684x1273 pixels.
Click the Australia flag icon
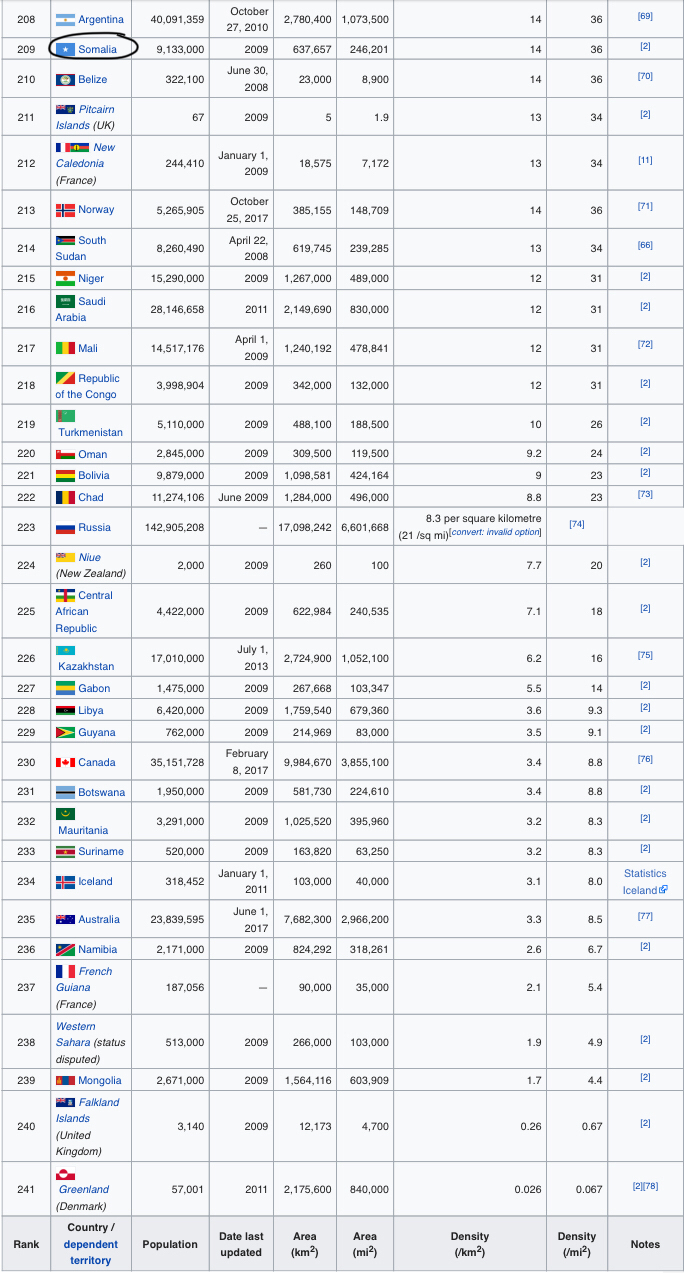pos(65,919)
